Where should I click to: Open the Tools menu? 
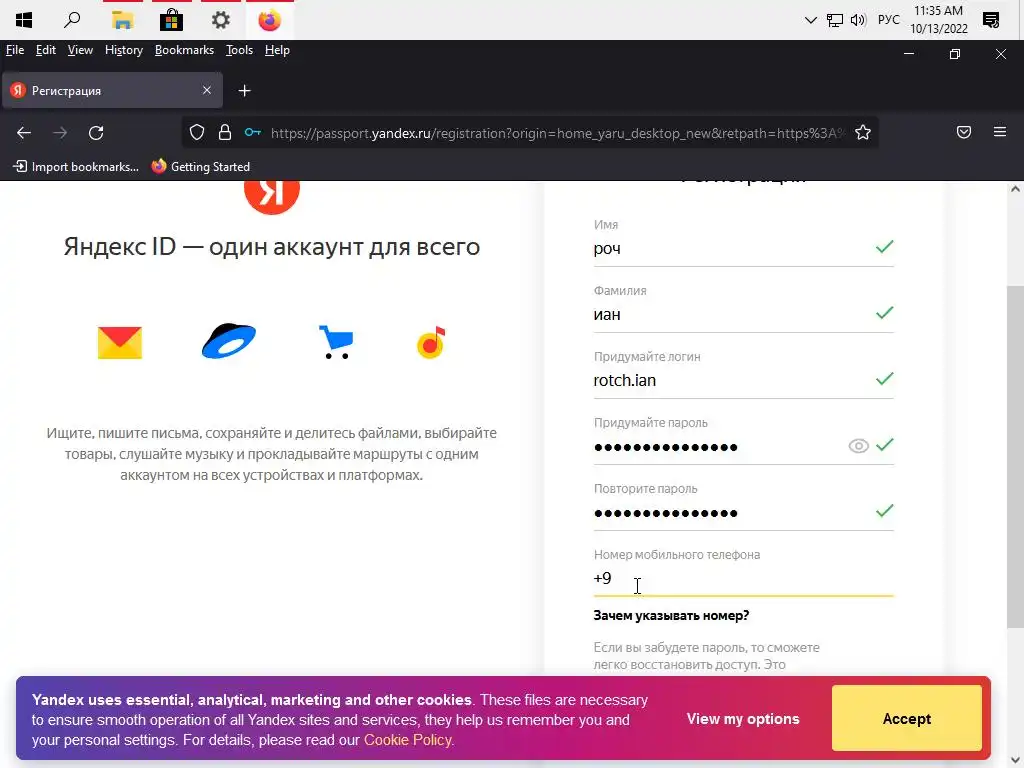click(x=239, y=50)
